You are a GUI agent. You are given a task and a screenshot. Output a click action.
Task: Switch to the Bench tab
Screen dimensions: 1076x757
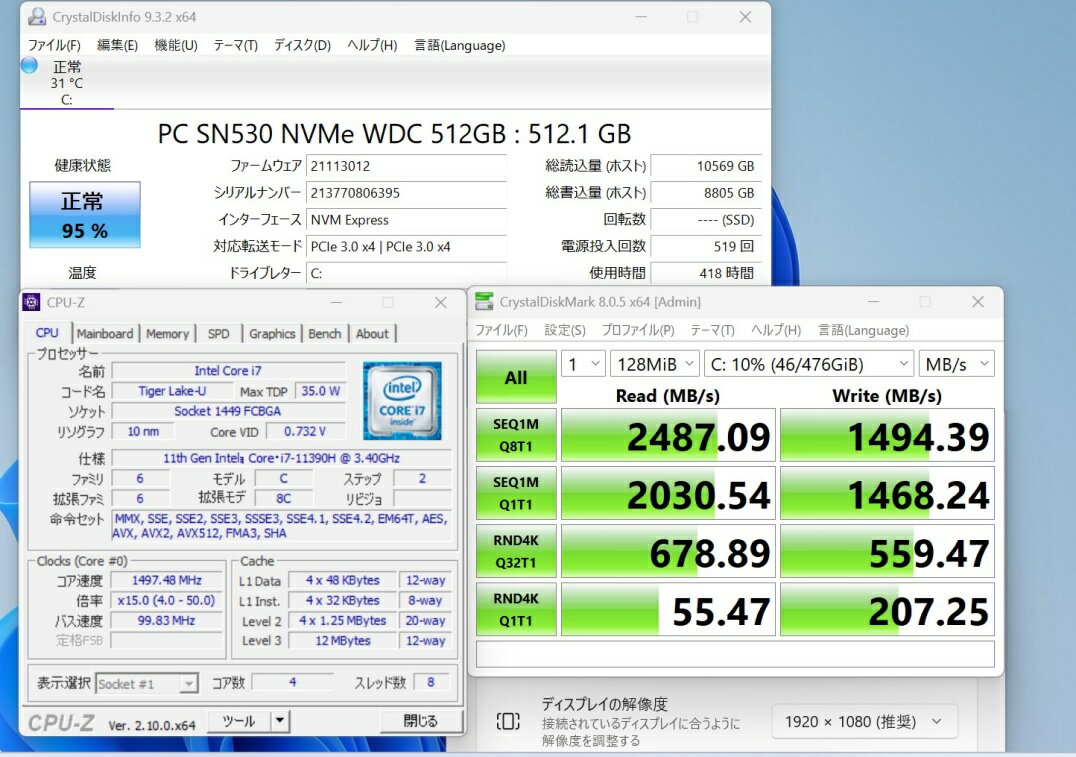(325, 334)
